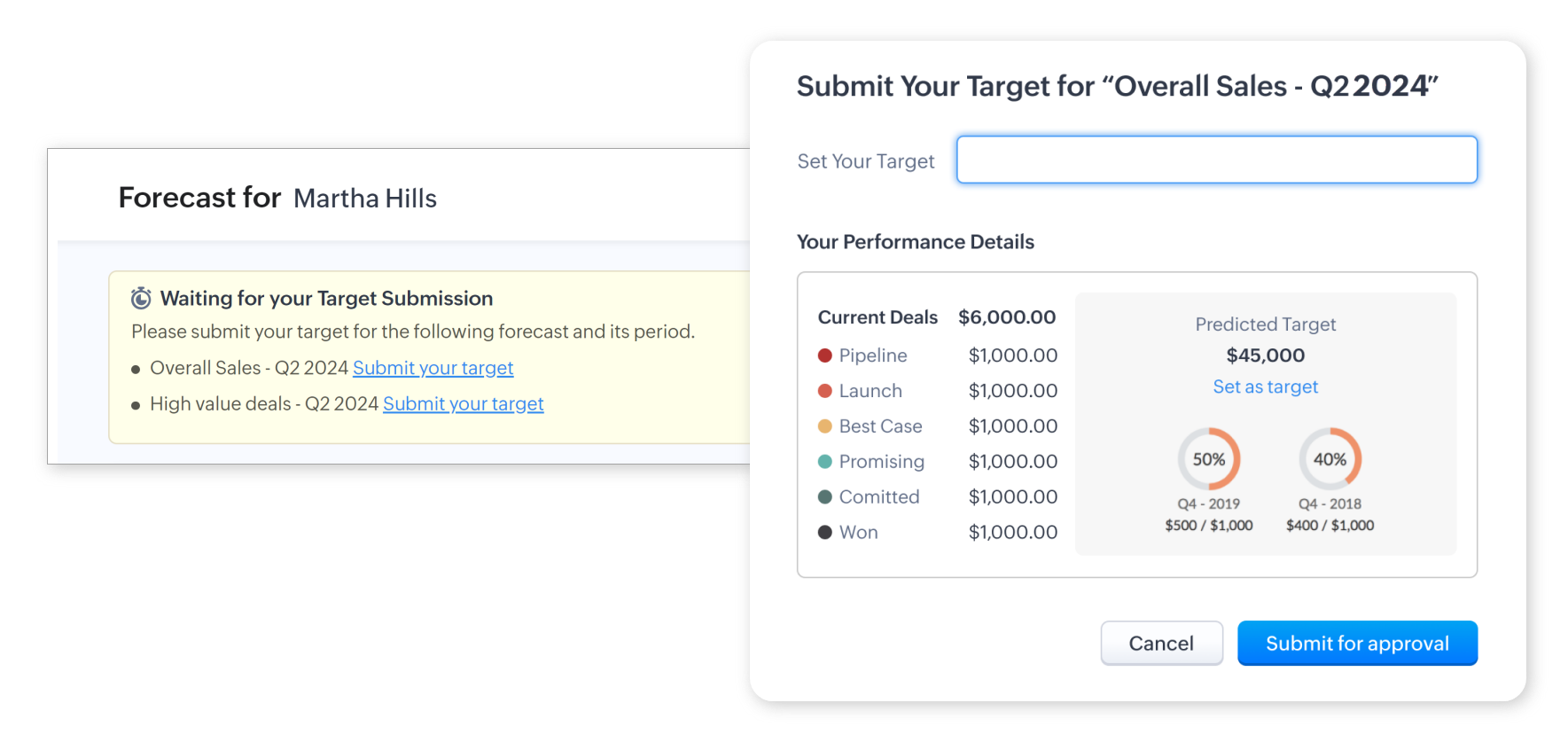
Task: Click the Predicted Target amount $45,000
Action: 1265,355
